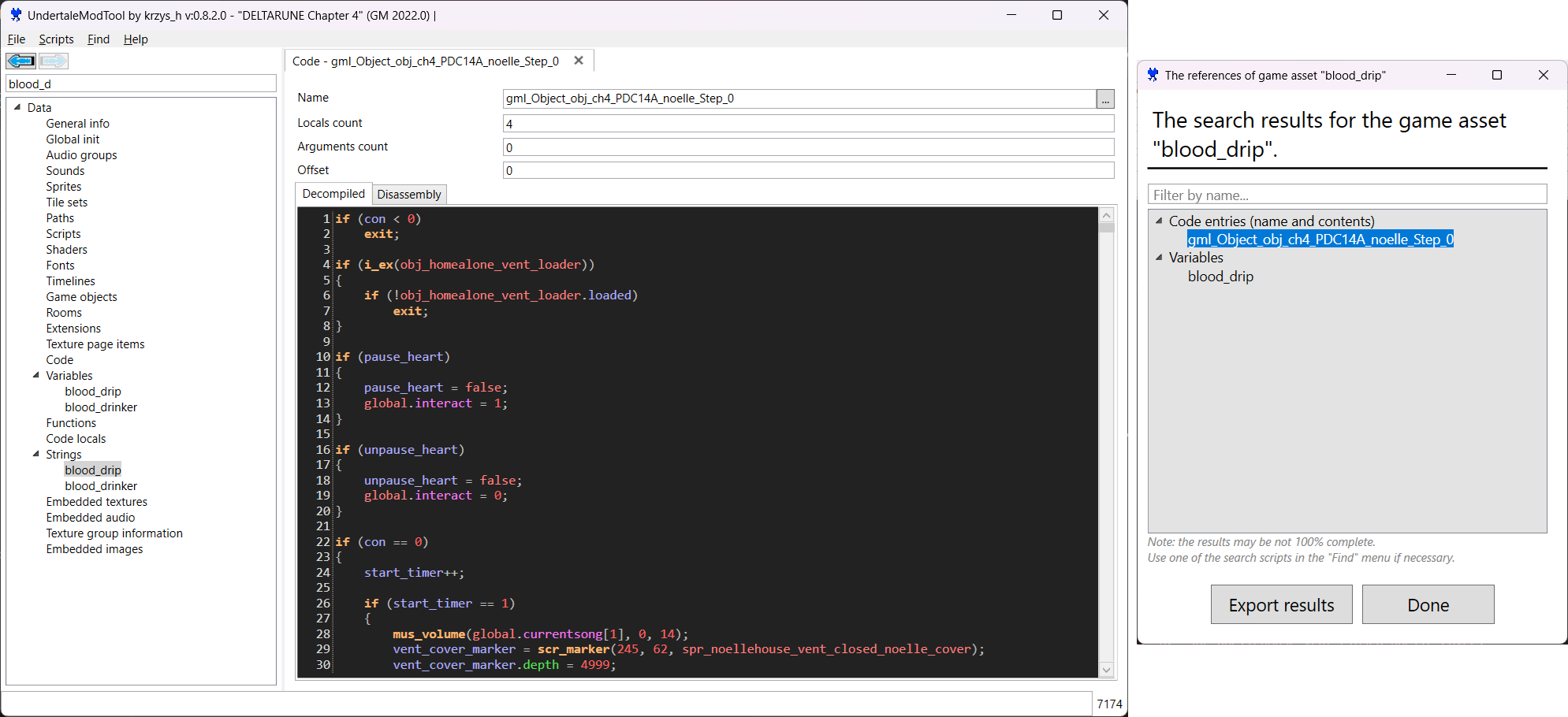Viewport: 1568px width, 717px height.
Task: Select blood_drip under Variables in main tree
Action: [93, 392]
